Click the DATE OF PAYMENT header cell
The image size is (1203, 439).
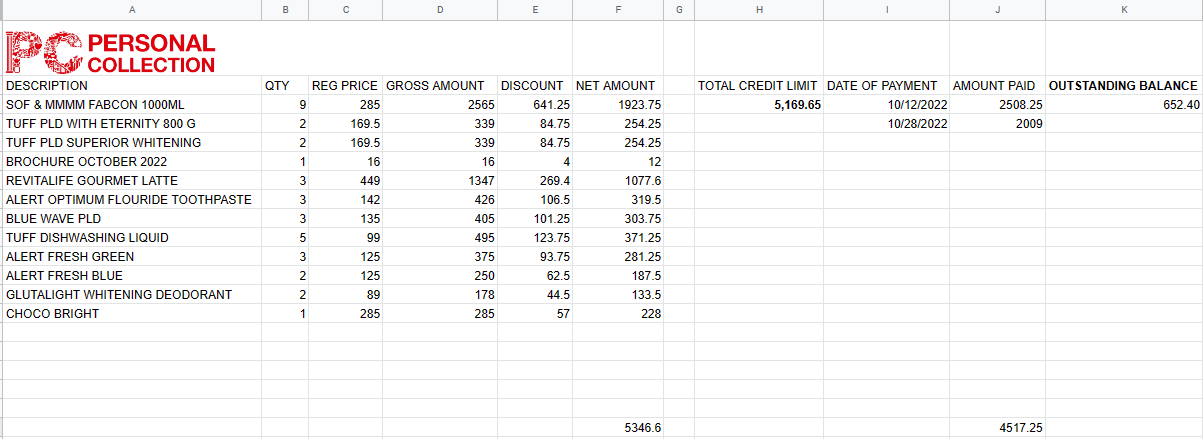click(886, 86)
